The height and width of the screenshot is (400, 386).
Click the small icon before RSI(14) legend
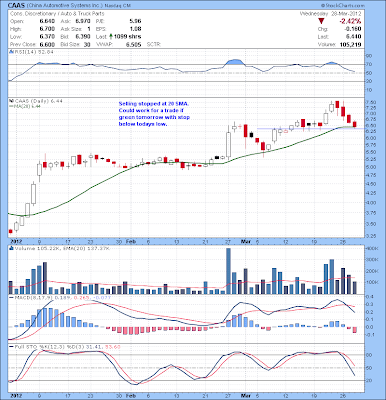(11, 52)
